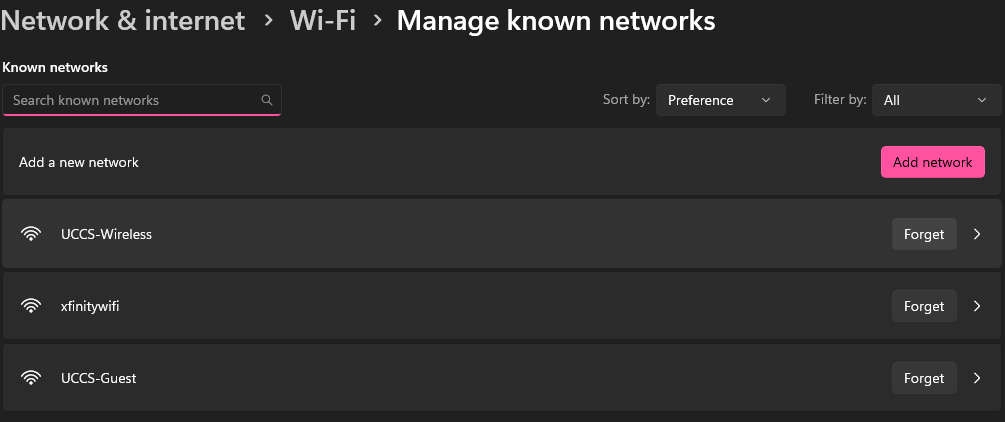
Task: Focus the Search known networks field
Action: point(142,100)
